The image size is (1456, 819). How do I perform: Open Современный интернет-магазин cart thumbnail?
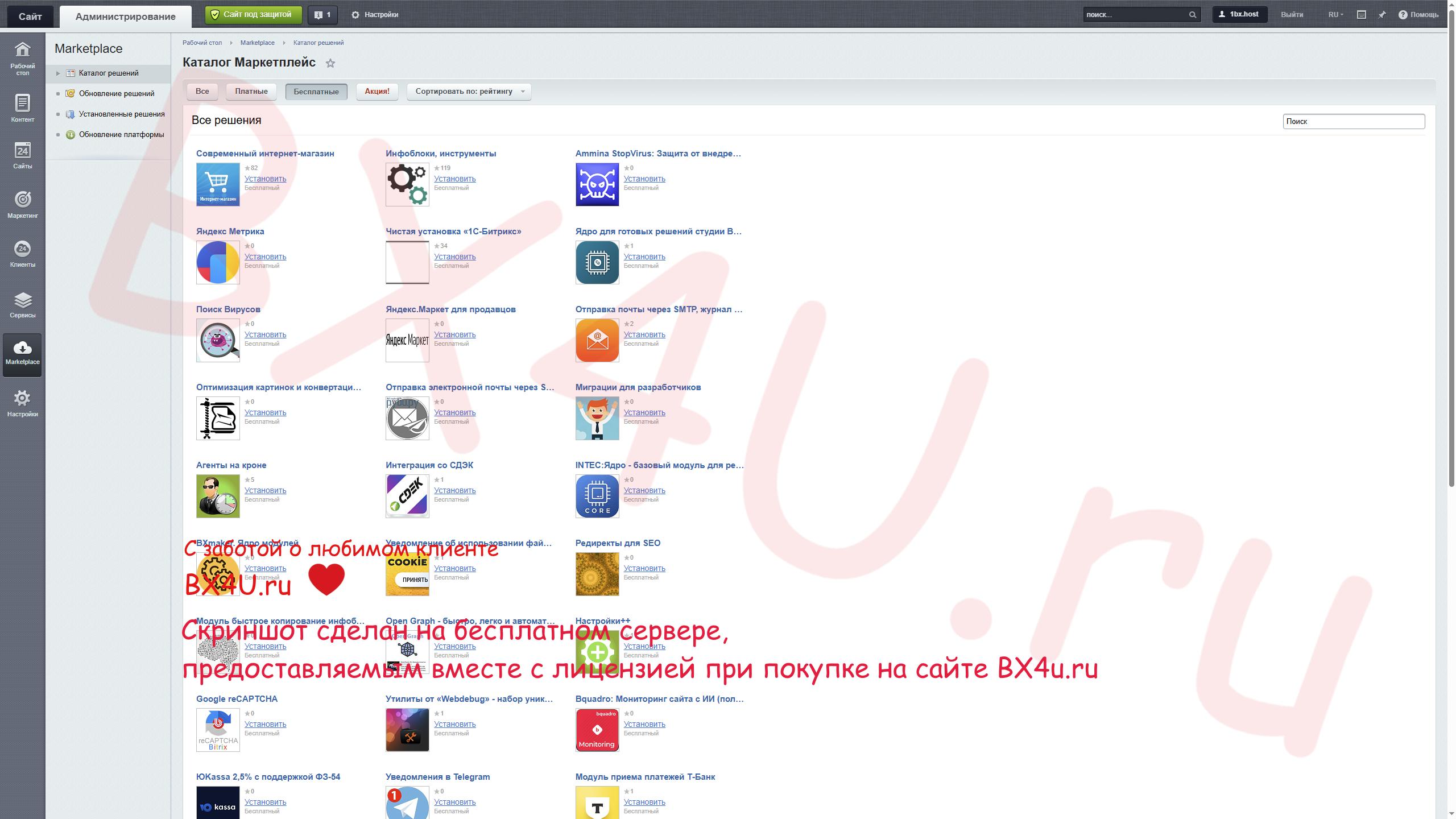click(x=218, y=184)
